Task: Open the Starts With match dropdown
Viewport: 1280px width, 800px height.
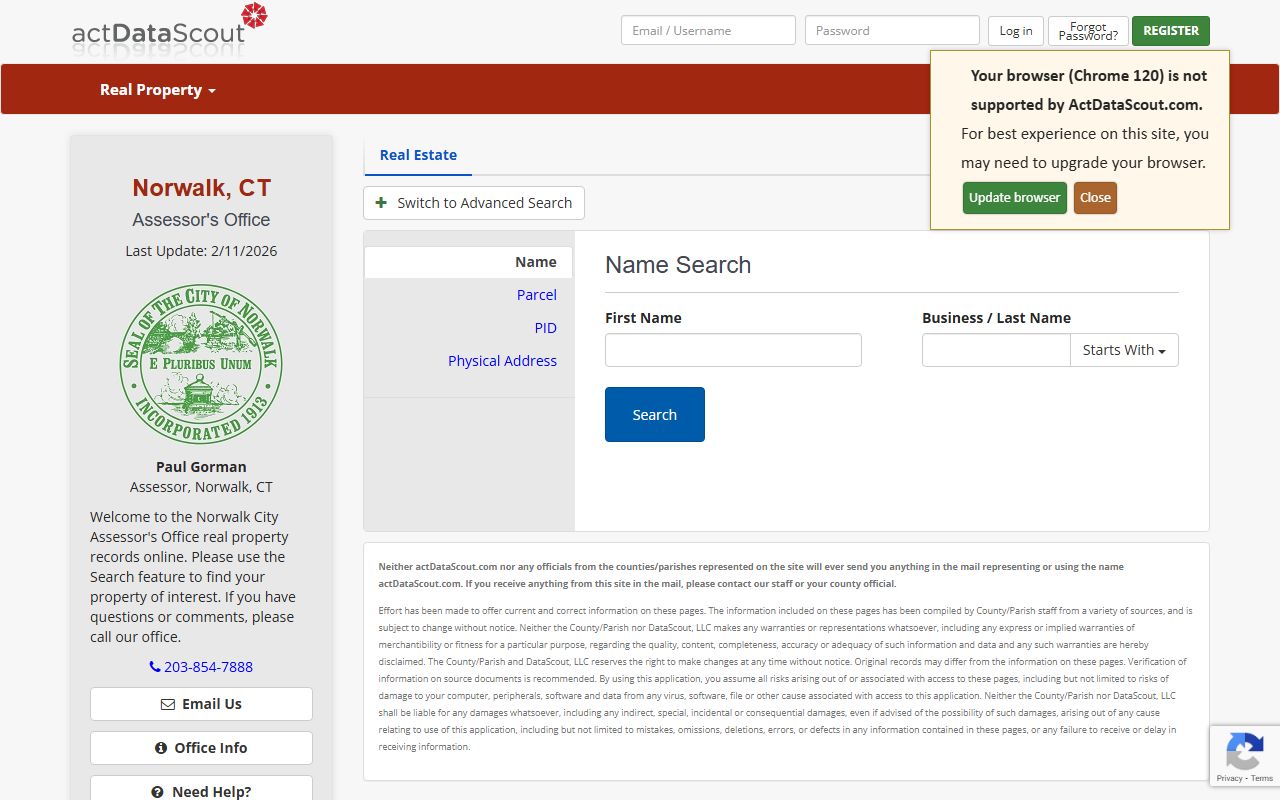Action: coord(1124,350)
